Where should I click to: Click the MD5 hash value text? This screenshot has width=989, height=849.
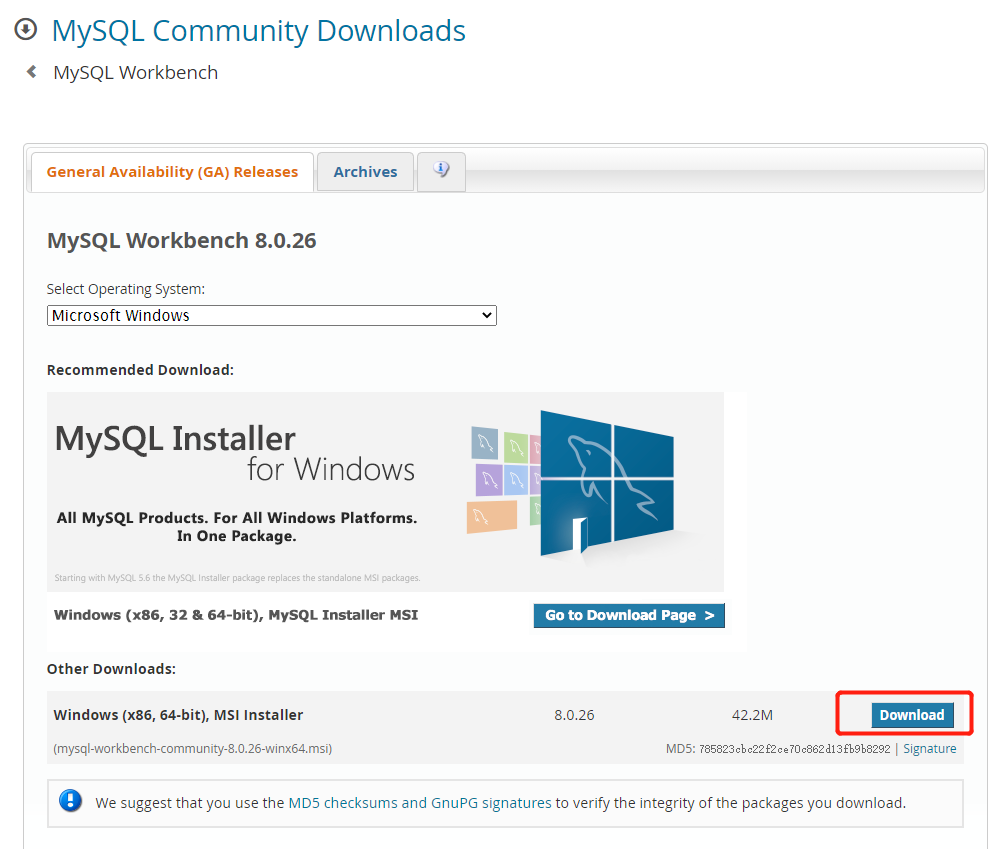coord(795,749)
